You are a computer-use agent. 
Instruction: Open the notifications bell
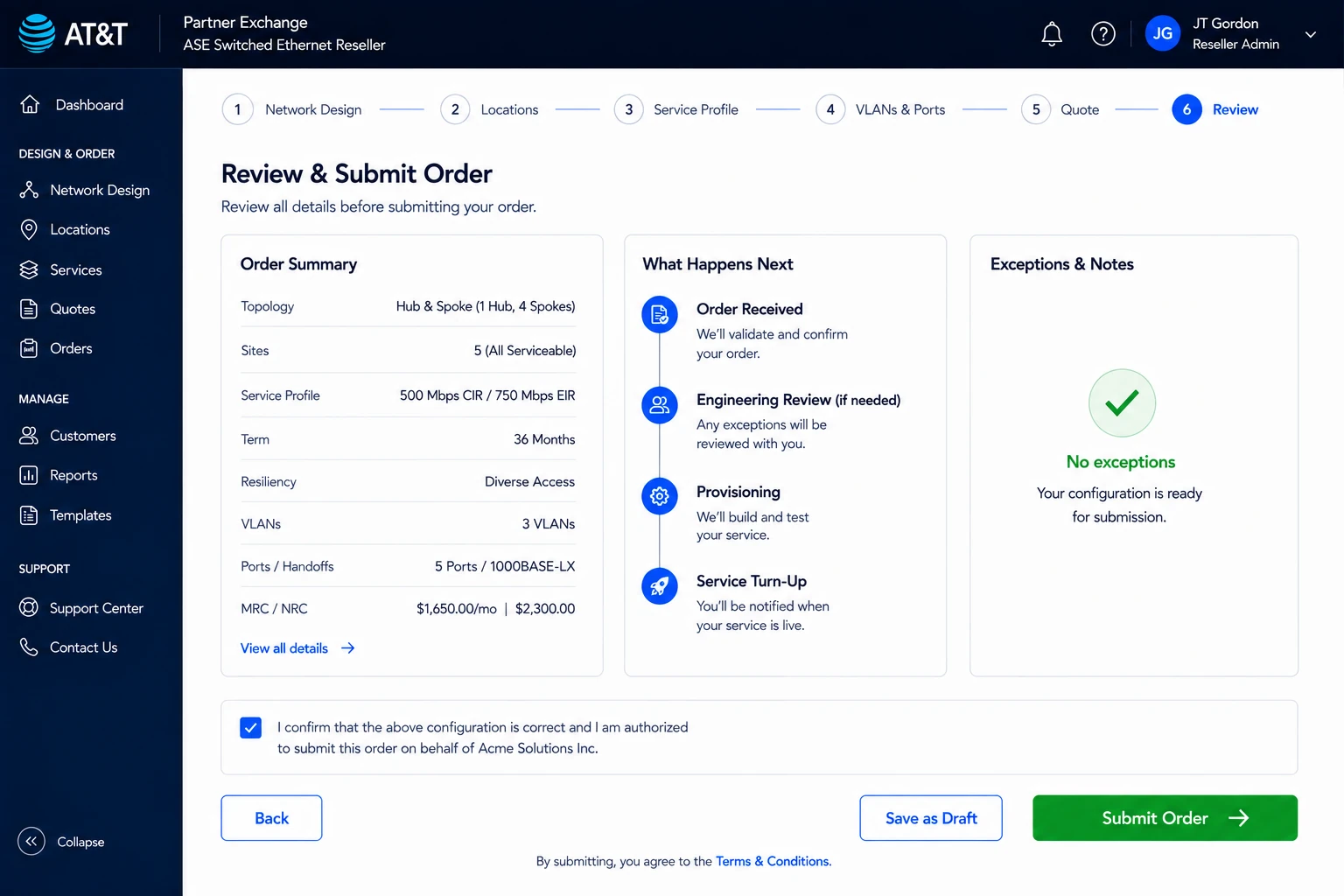1052,34
